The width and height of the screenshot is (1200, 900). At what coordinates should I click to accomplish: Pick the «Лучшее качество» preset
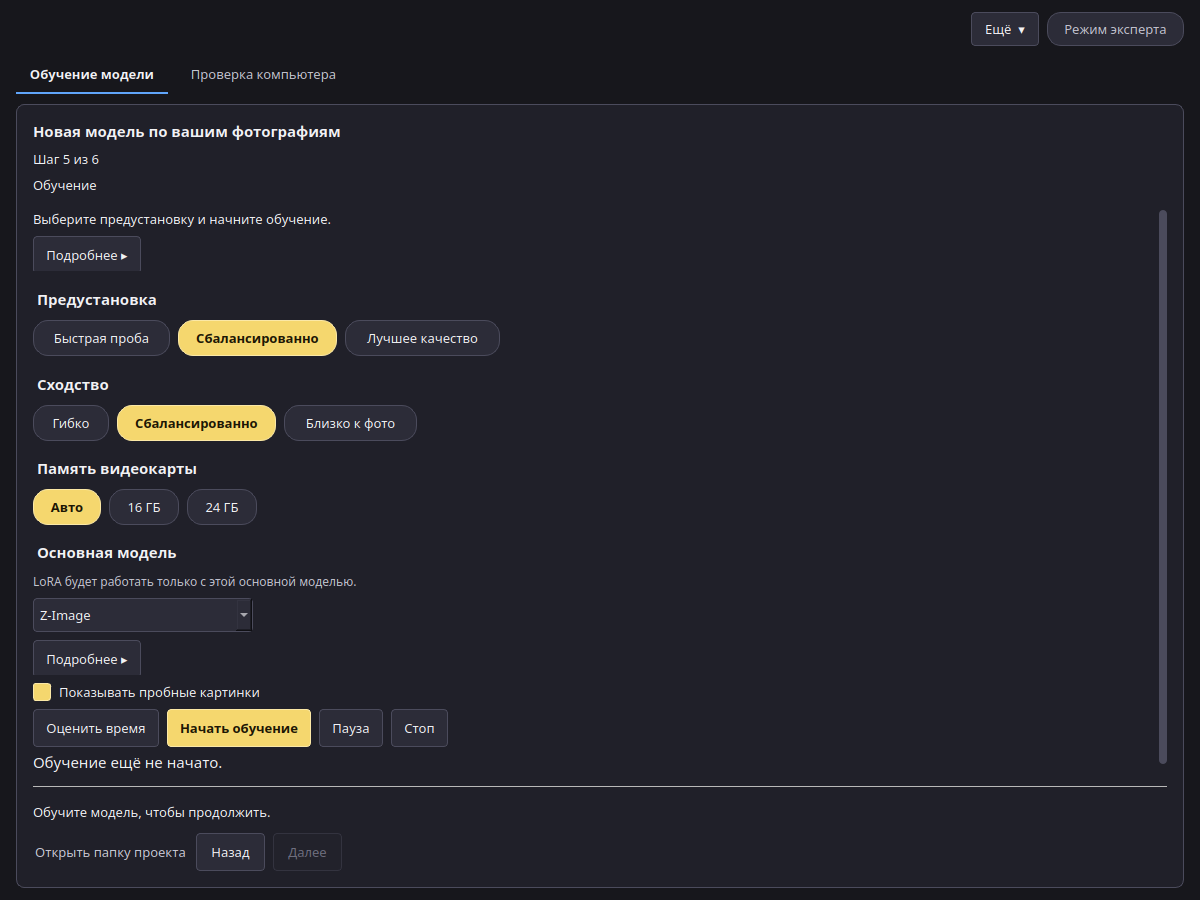click(422, 338)
